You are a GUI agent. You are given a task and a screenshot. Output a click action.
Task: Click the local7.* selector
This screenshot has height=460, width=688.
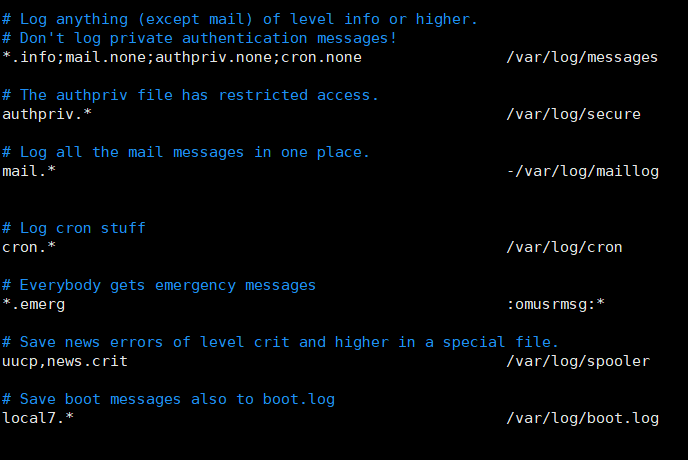coord(38,418)
